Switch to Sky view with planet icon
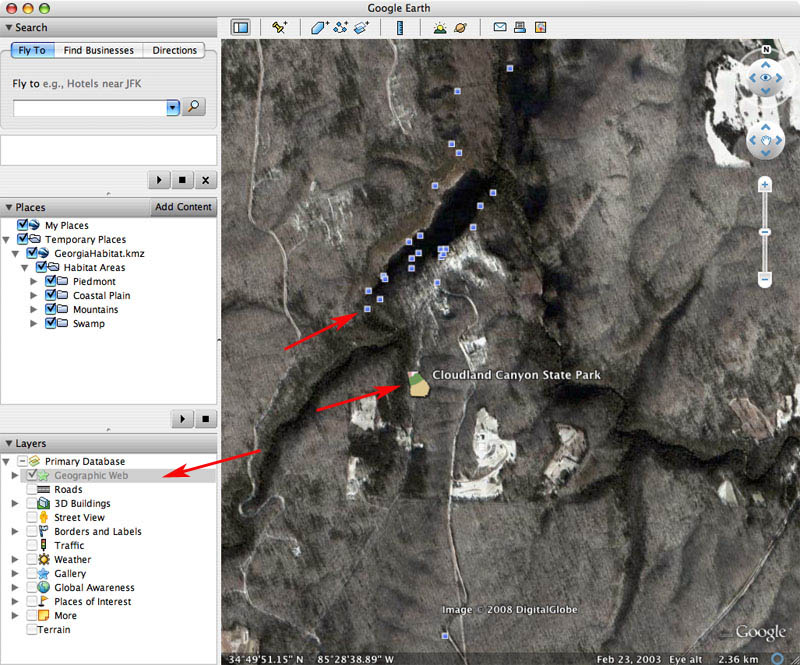This screenshot has width=800, height=665. (x=460, y=28)
